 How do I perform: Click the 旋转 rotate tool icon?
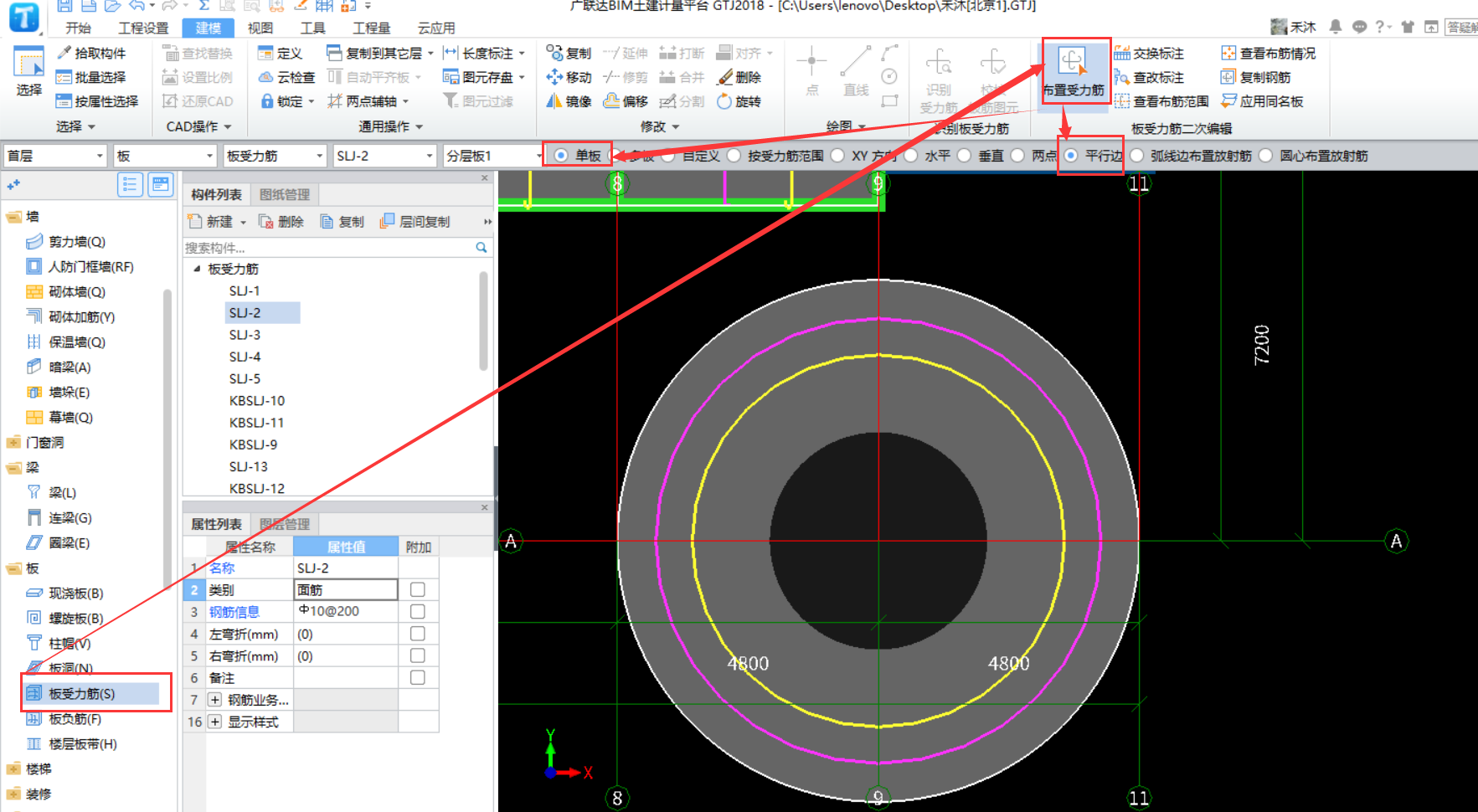pyautogui.click(x=725, y=101)
